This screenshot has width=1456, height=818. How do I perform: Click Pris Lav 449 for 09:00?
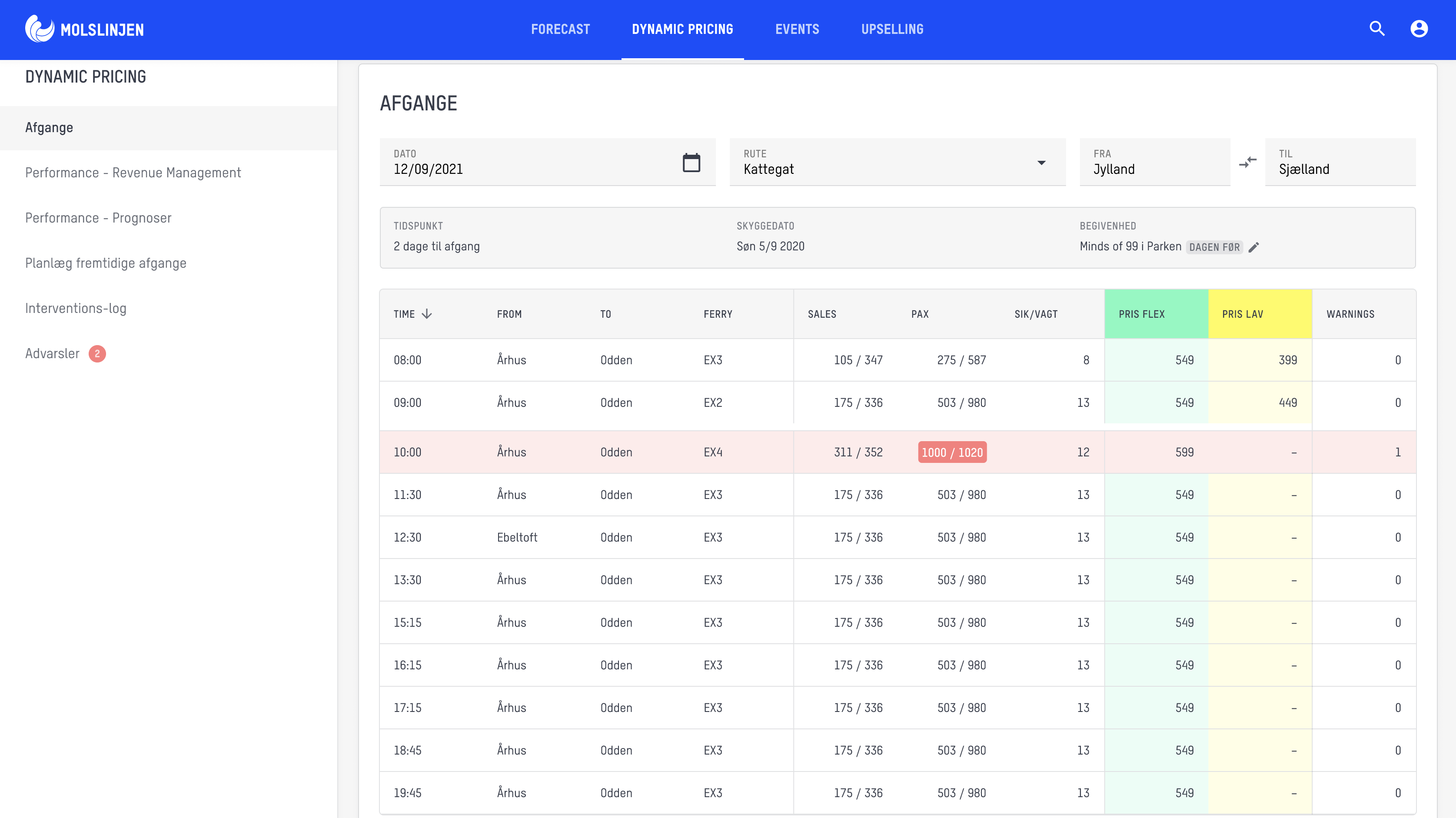1287,402
